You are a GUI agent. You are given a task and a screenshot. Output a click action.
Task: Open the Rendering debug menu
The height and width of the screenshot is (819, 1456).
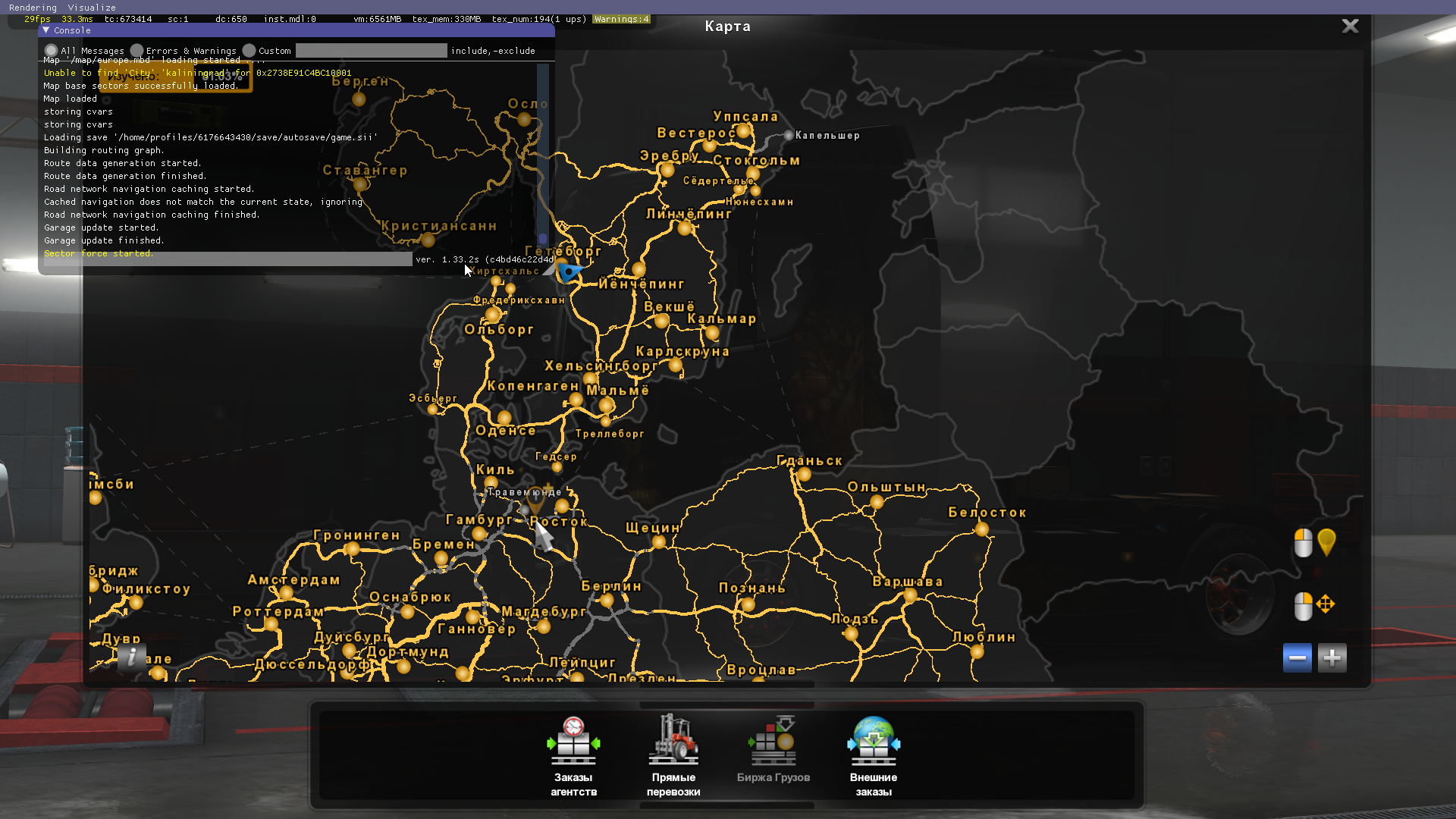point(33,8)
